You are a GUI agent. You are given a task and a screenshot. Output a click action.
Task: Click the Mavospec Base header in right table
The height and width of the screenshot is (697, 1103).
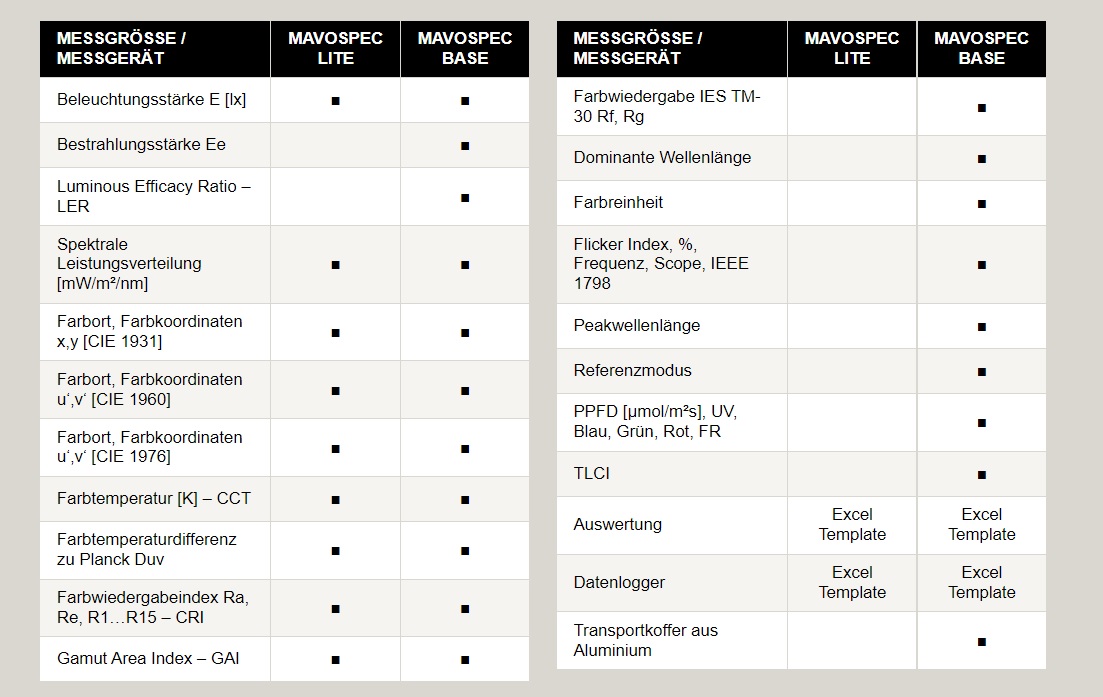[x=981, y=48]
